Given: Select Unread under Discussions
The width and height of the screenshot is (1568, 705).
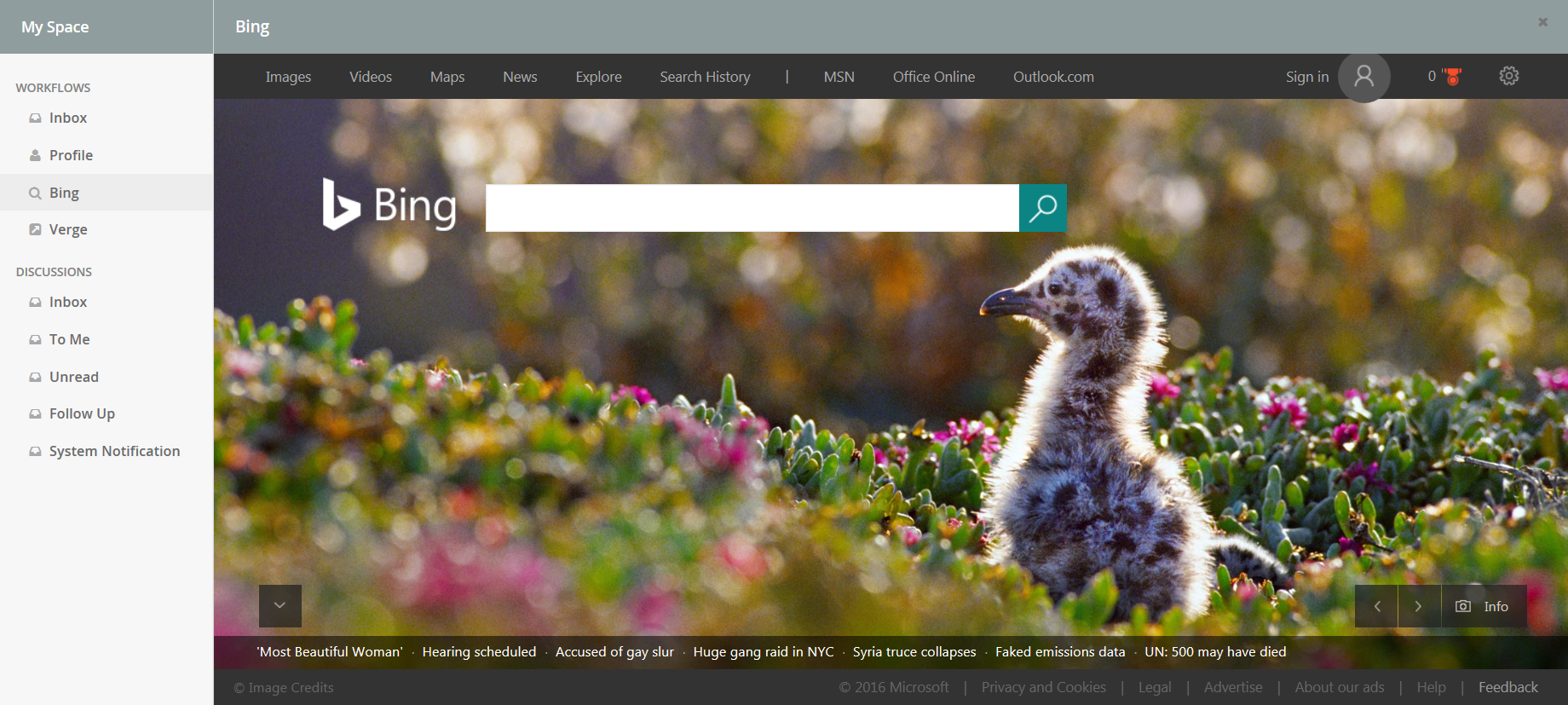Looking at the screenshot, I should pyautogui.click(x=73, y=377).
